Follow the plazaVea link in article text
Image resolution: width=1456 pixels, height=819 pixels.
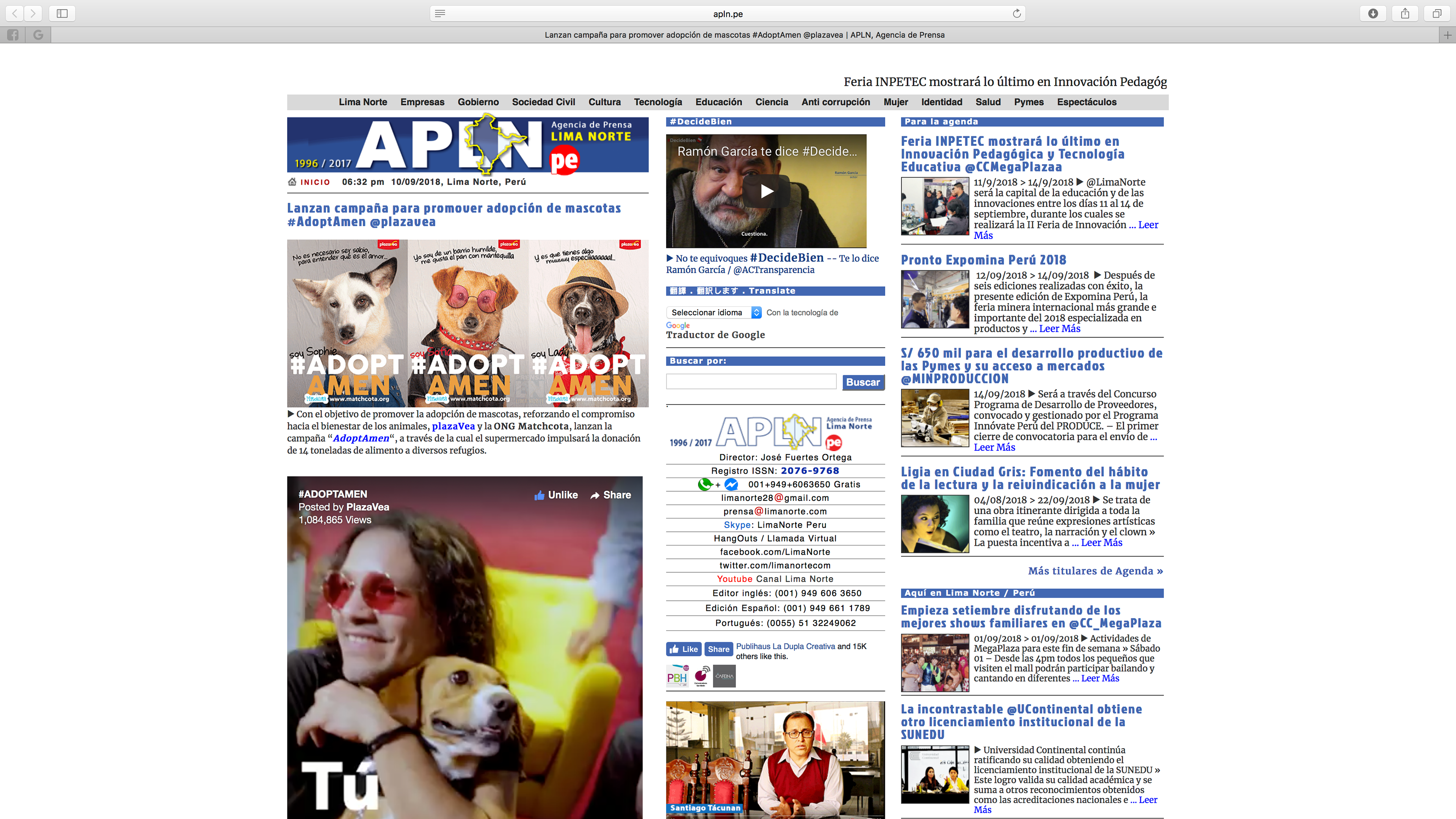pyautogui.click(x=453, y=426)
